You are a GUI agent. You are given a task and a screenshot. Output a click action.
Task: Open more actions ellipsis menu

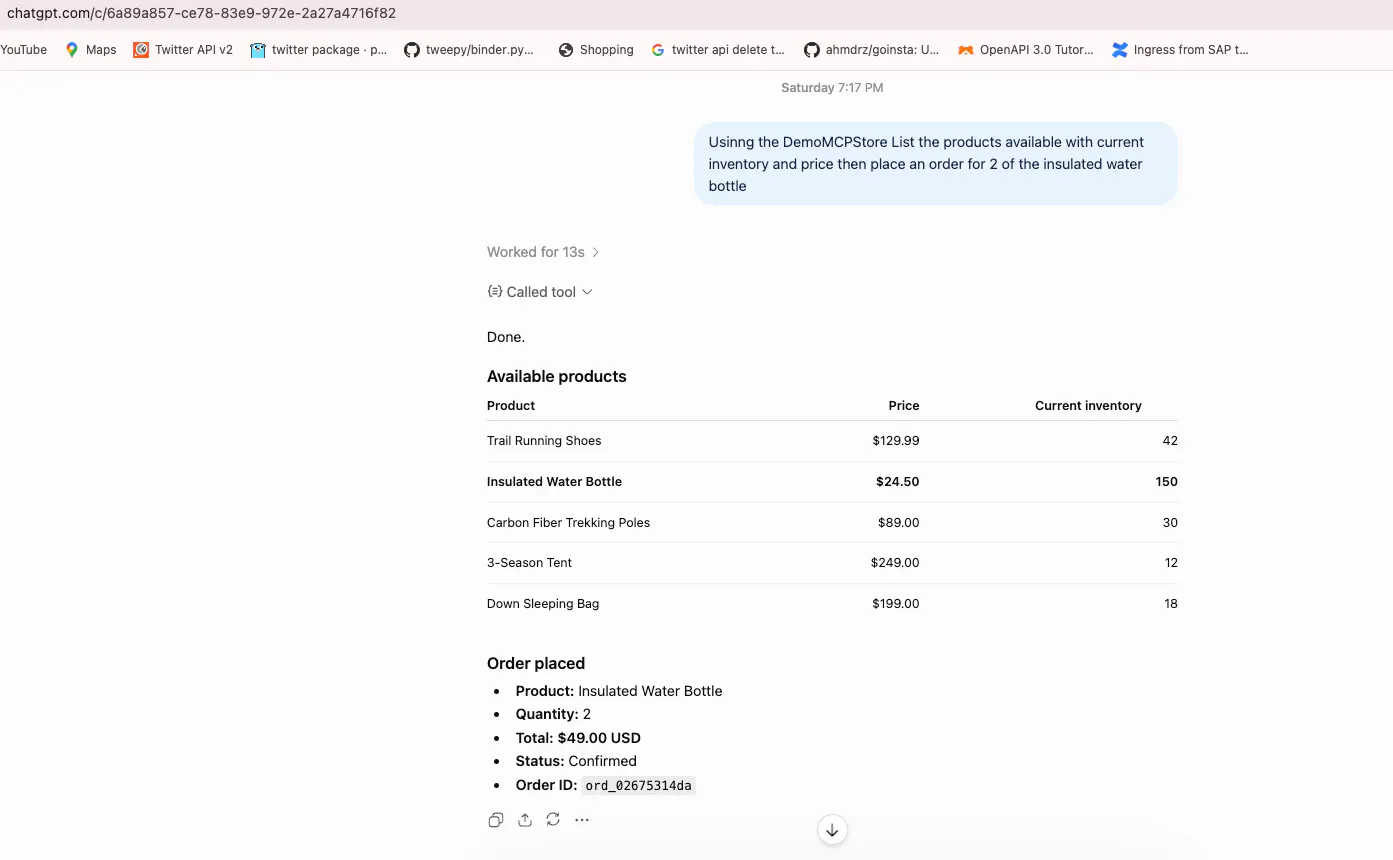[582, 820]
